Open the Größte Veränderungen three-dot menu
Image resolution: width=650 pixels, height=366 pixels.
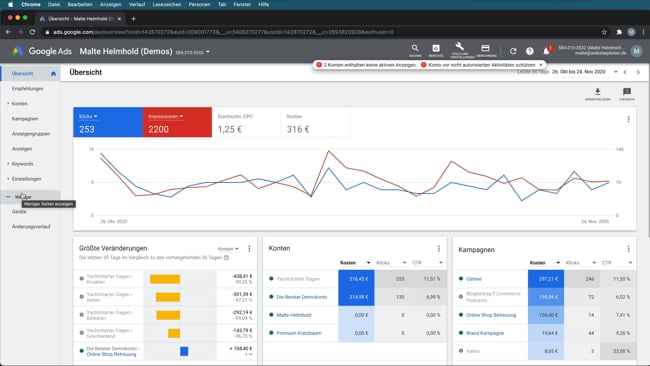249,249
